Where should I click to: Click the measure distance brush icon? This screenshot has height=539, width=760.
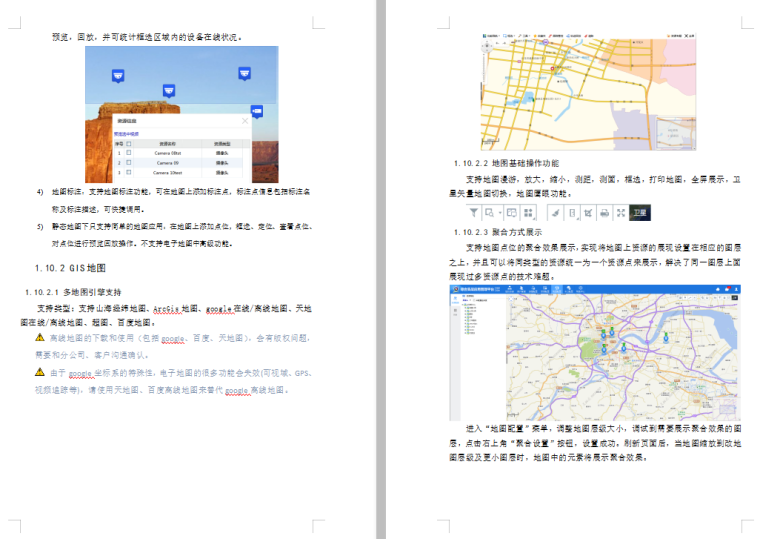(554, 212)
